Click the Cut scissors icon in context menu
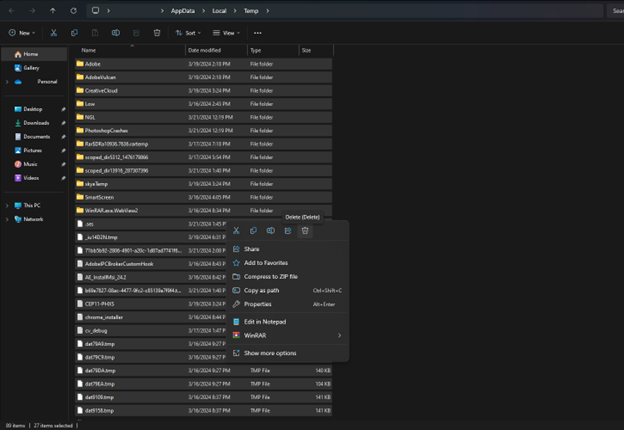 pyautogui.click(x=236, y=231)
